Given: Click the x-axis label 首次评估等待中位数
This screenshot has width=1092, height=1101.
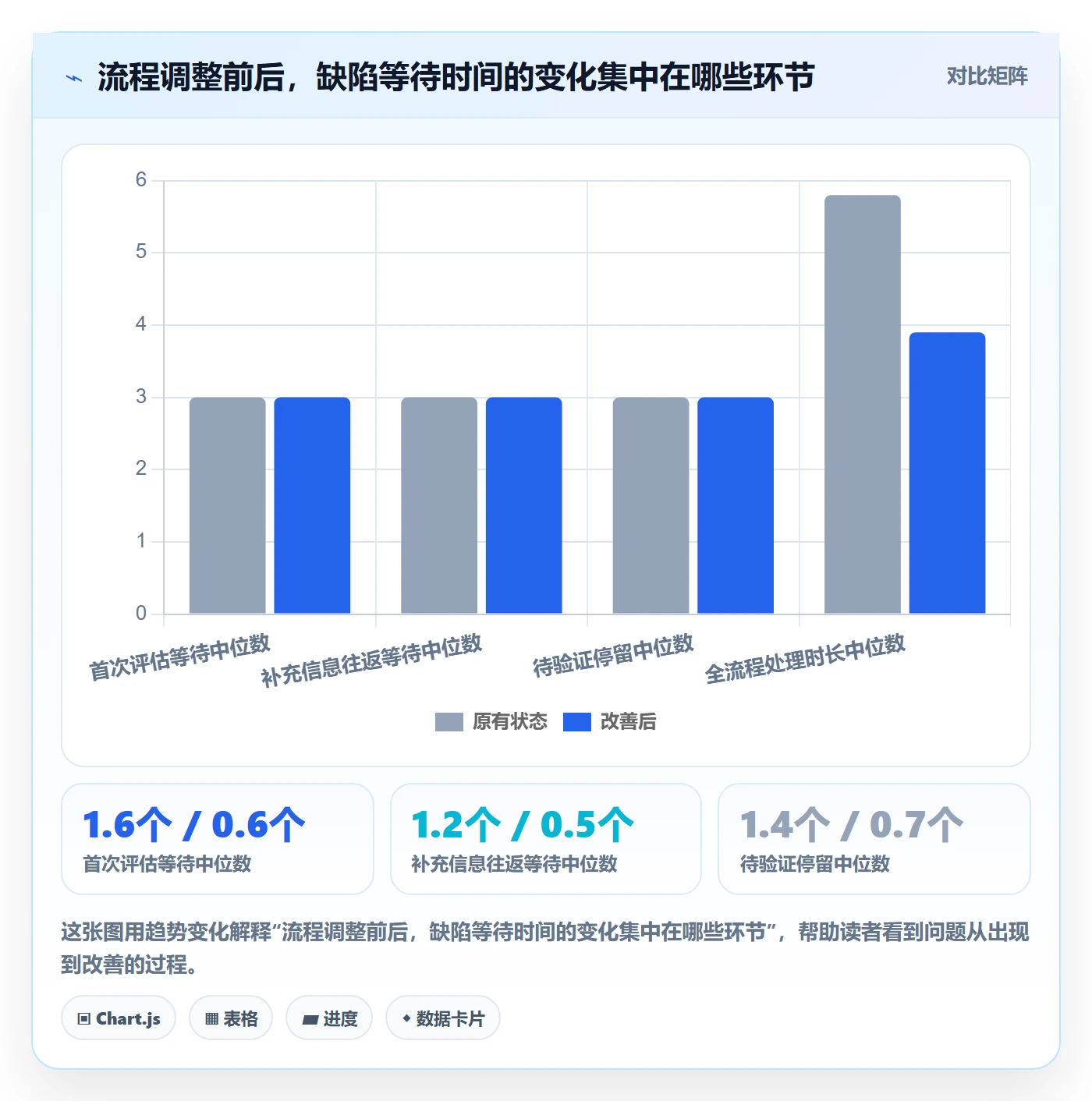Looking at the screenshot, I should tap(179, 657).
